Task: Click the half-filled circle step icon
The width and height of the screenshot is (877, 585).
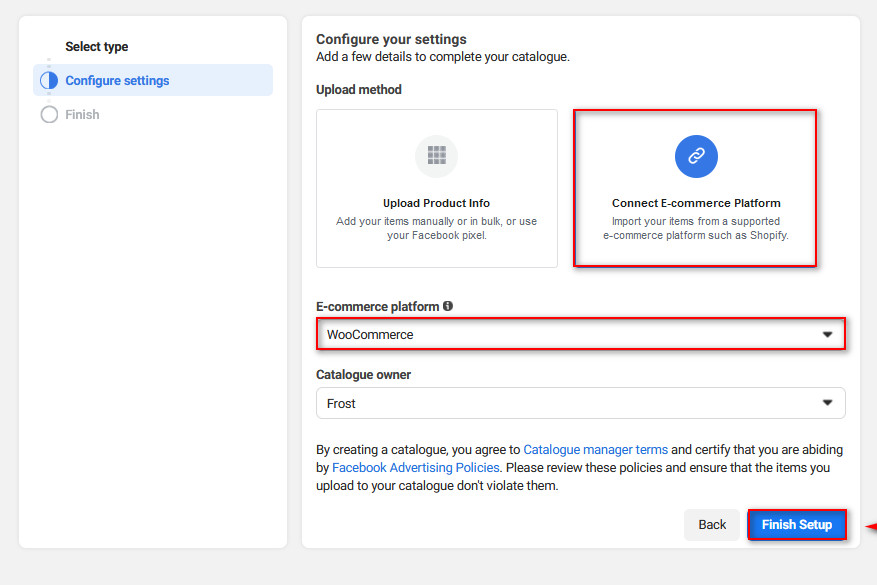Action: tap(49, 81)
